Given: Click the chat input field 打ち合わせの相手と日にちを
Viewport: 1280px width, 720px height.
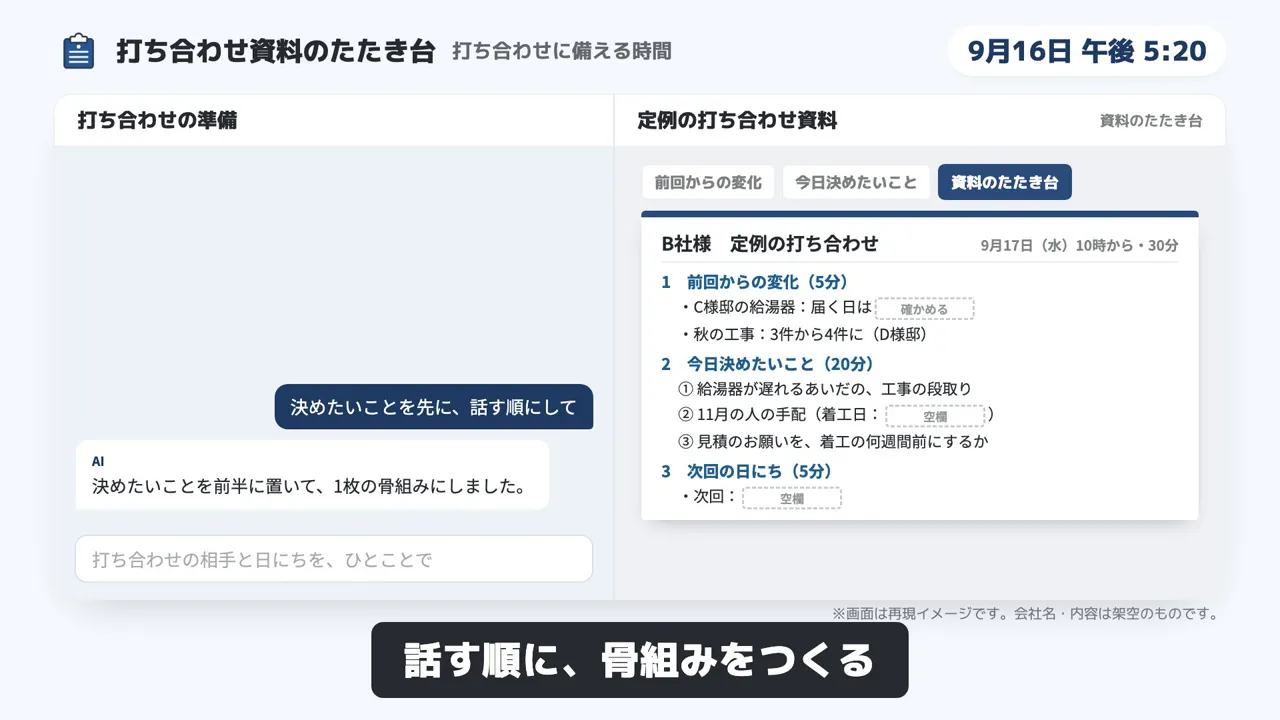Looking at the screenshot, I should (x=334, y=559).
